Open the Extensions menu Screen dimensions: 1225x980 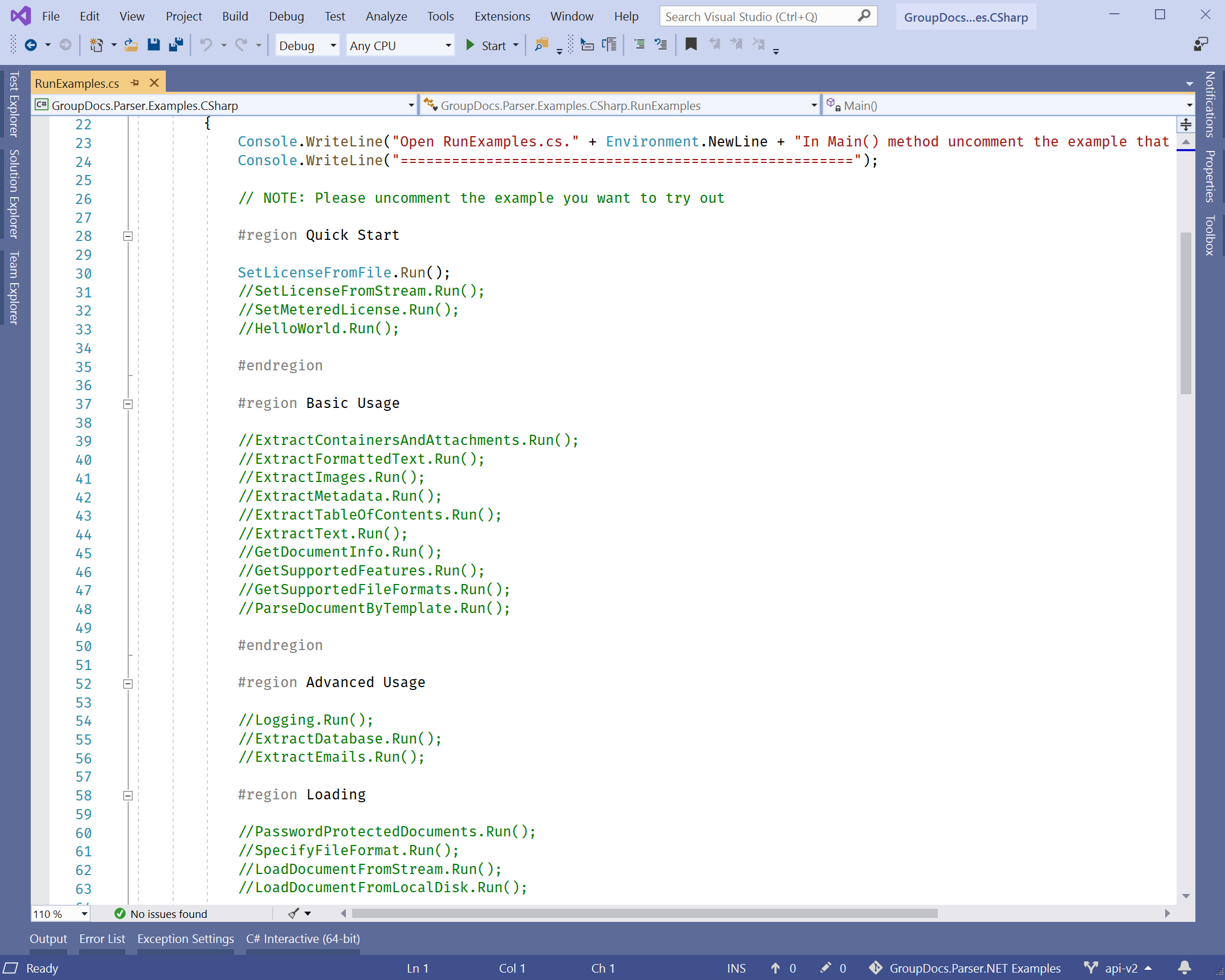click(501, 17)
